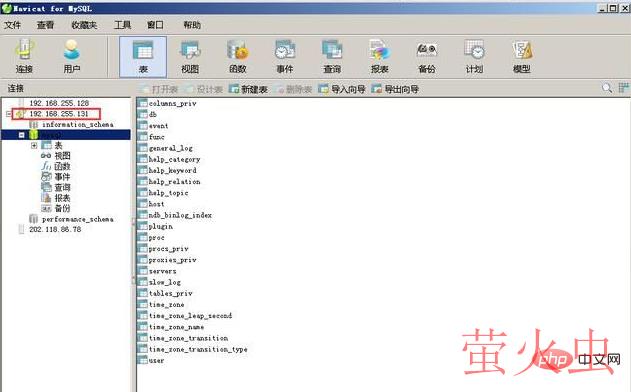This screenshot has height=392, width=631.
Task: Select the columns_priv table
Action: pos(172,103)
